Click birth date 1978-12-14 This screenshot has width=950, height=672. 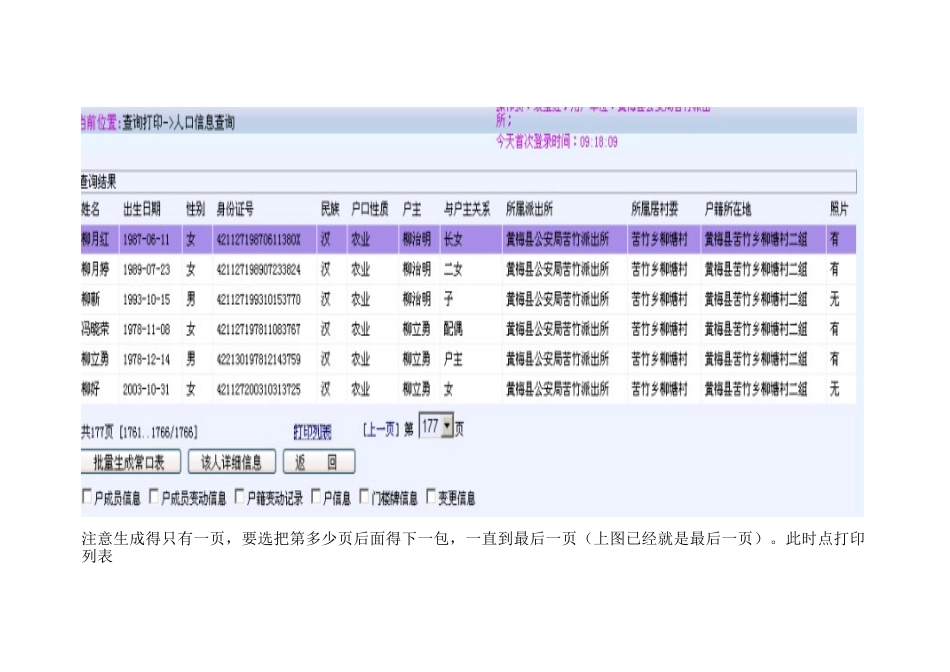point(147,359)
